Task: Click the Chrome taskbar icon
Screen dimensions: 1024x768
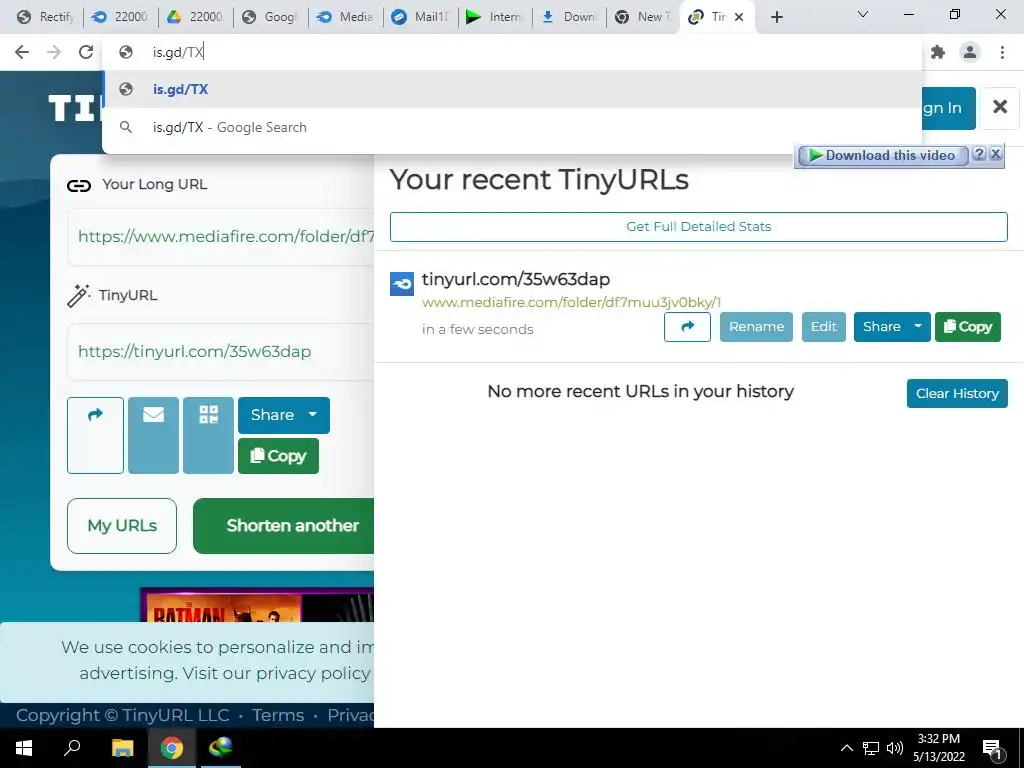Action: [172, 748]
